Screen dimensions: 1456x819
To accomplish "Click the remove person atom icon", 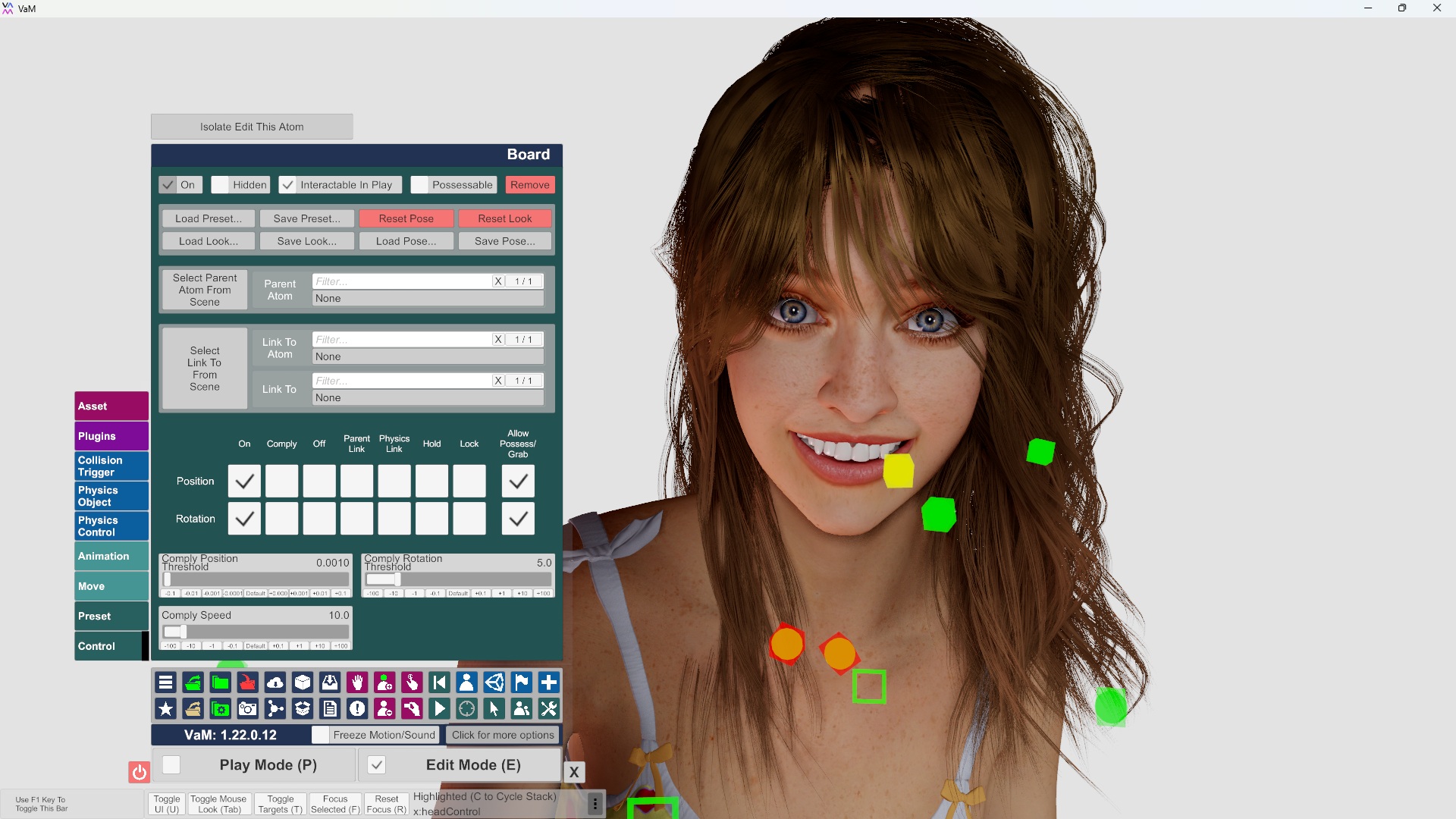I will (x=384, y=709).
